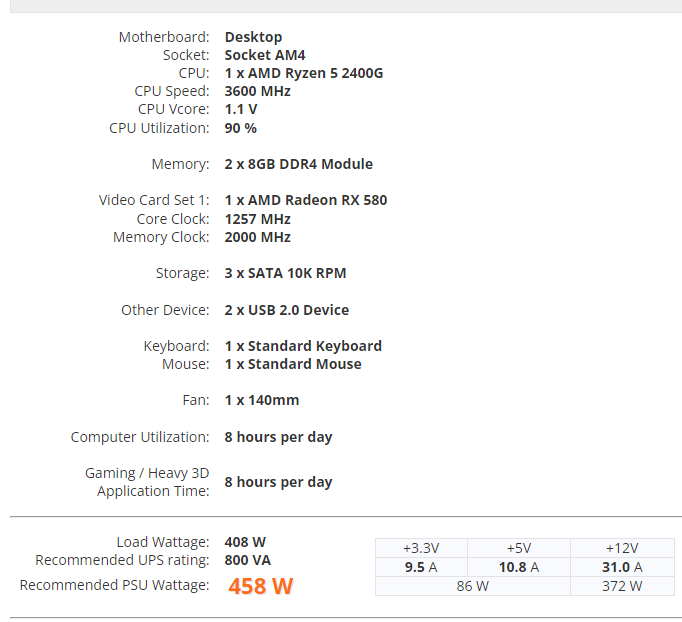Screen dimensions: 682x622
Task: Select the '10.8 A' table cell
Action: click(519, 567)
